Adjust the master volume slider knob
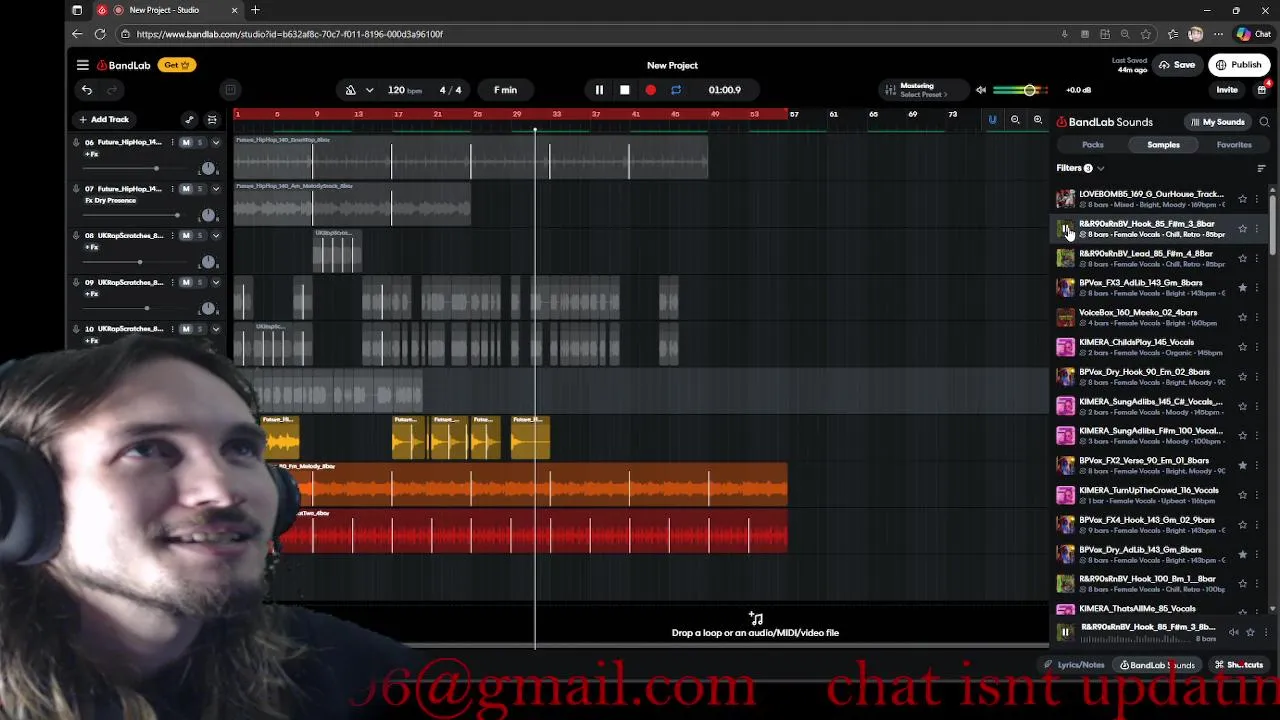Image resolution: width=1280 pixels, height=720 pixels. coord(1029,90)
